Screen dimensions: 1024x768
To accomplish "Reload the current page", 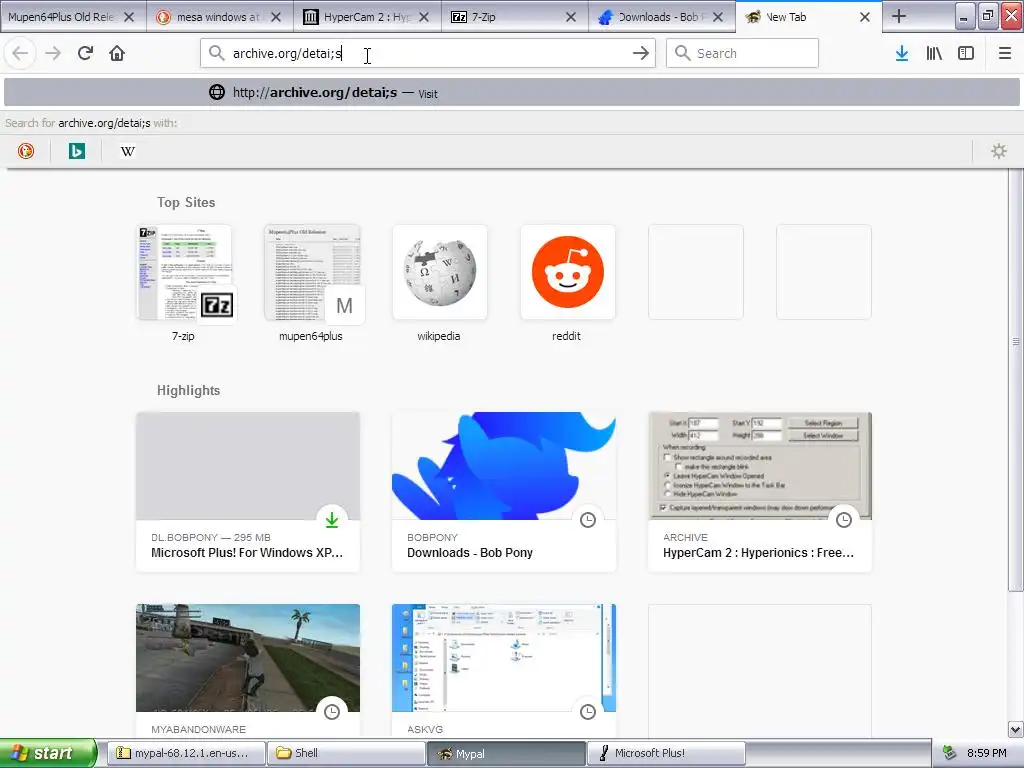I will click(85, 53).
